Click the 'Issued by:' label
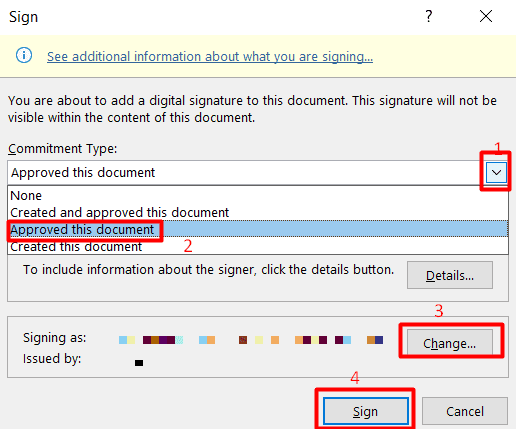 coord(52,359)
